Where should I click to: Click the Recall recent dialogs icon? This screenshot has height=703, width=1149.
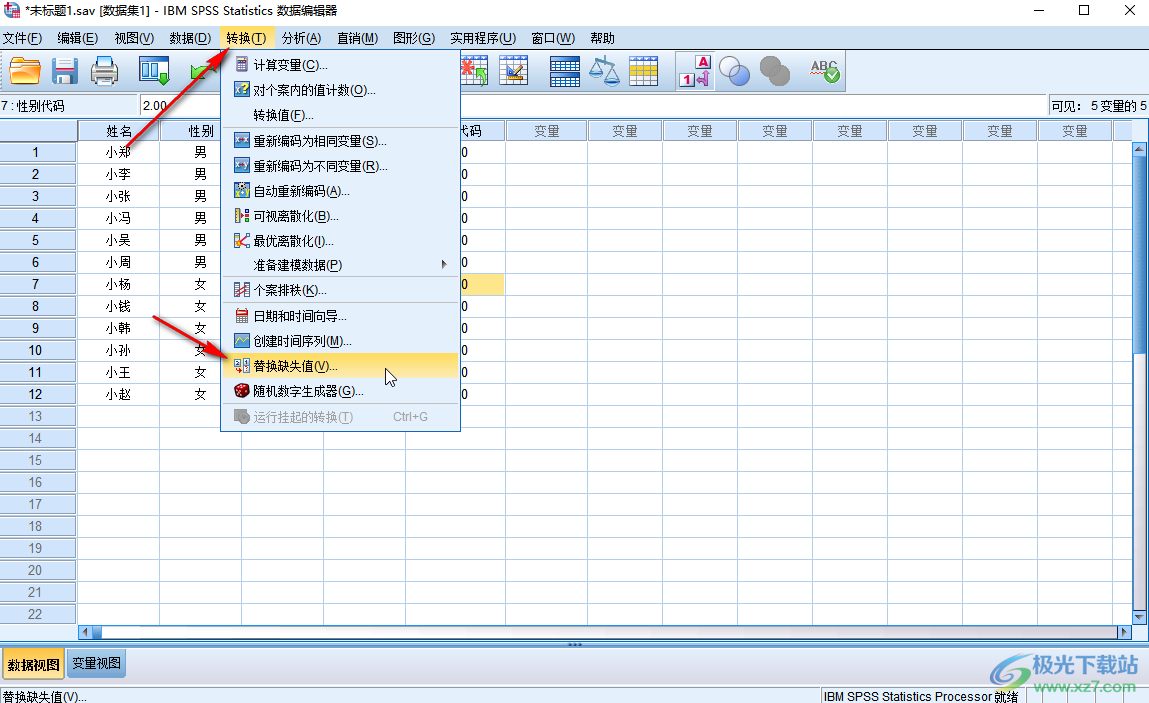click(155, 71)
